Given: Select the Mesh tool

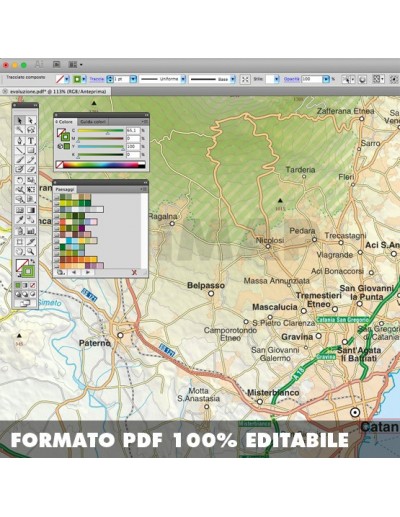Looking at the screenshot, I should click(20, 210).
